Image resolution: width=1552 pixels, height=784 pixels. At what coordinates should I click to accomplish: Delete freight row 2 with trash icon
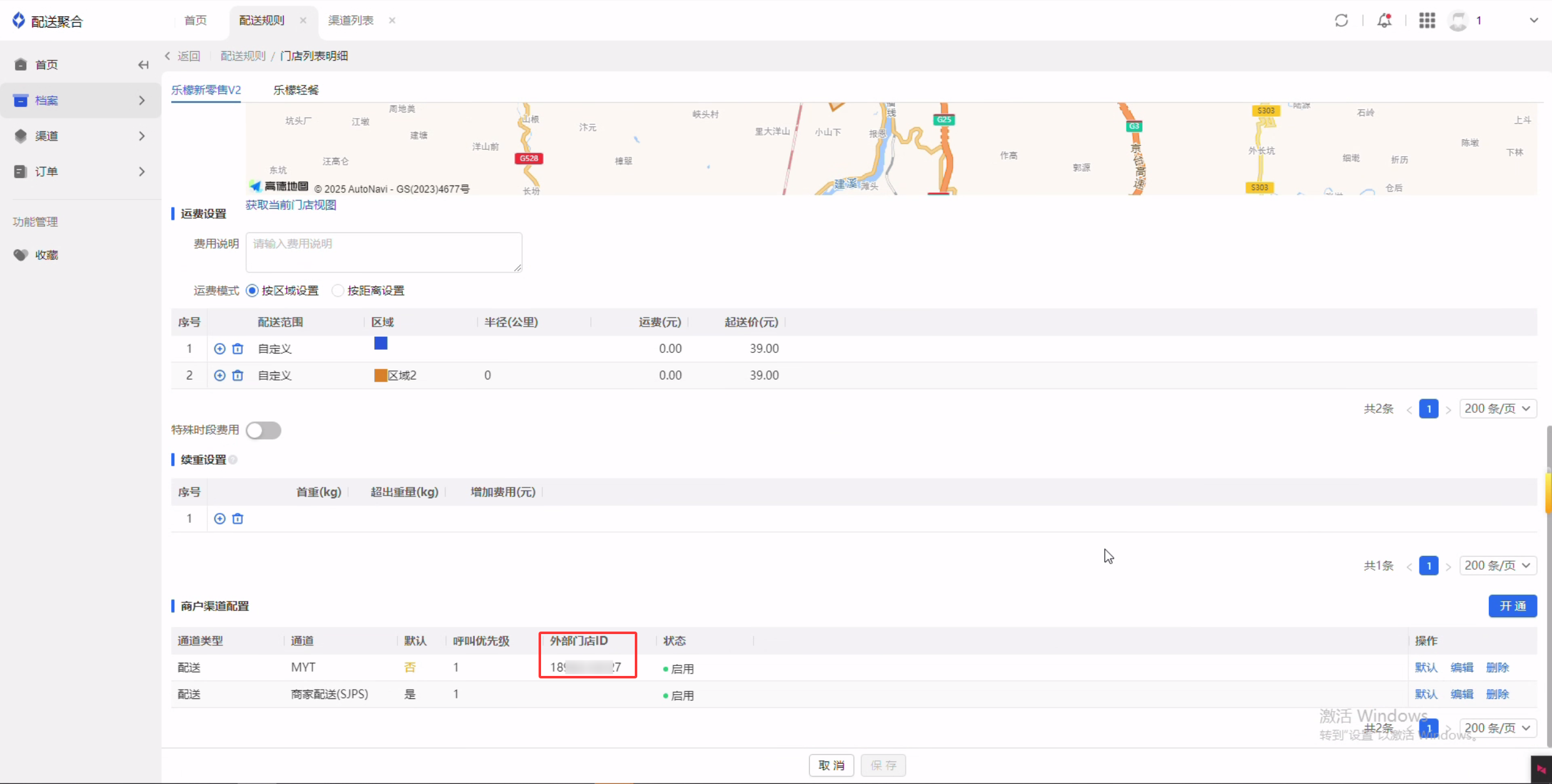pos(237,375)
